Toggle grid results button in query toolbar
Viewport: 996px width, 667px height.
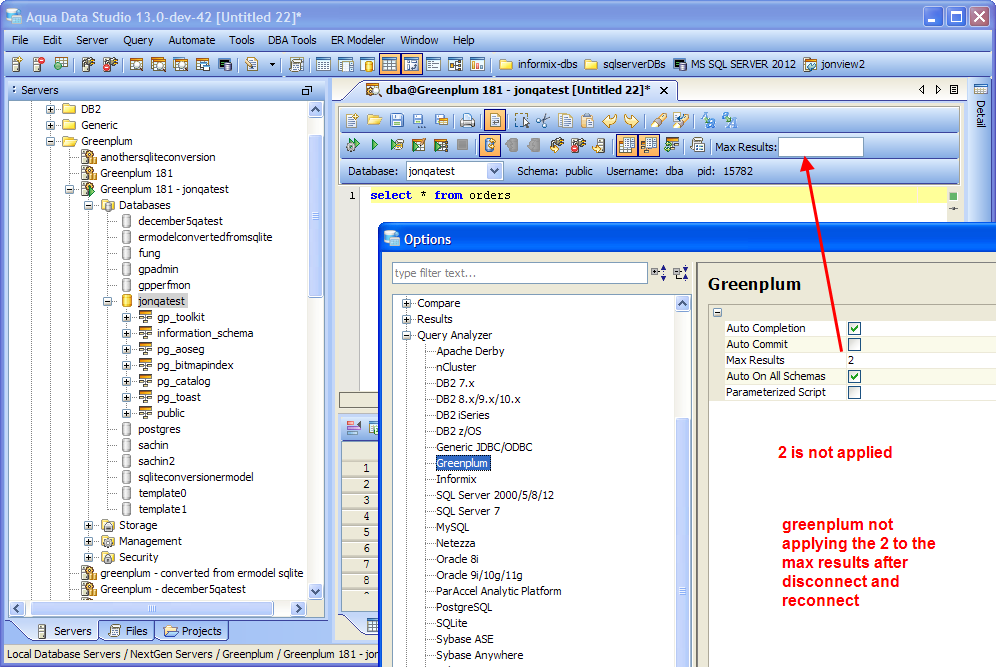626,145
